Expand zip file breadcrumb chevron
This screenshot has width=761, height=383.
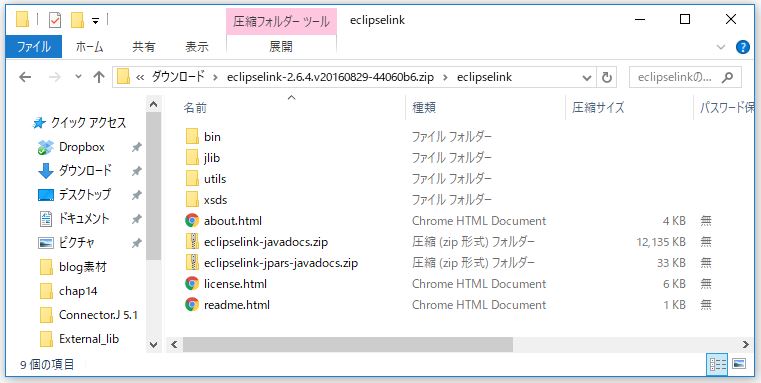tap(445, 77)
